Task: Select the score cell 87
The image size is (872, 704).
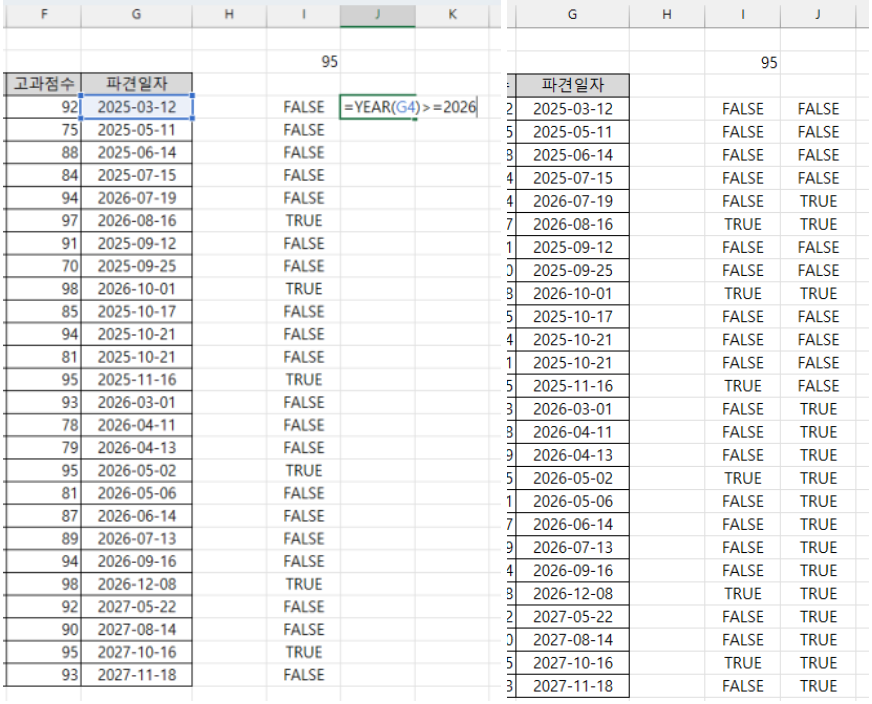Action: (43, 515)
